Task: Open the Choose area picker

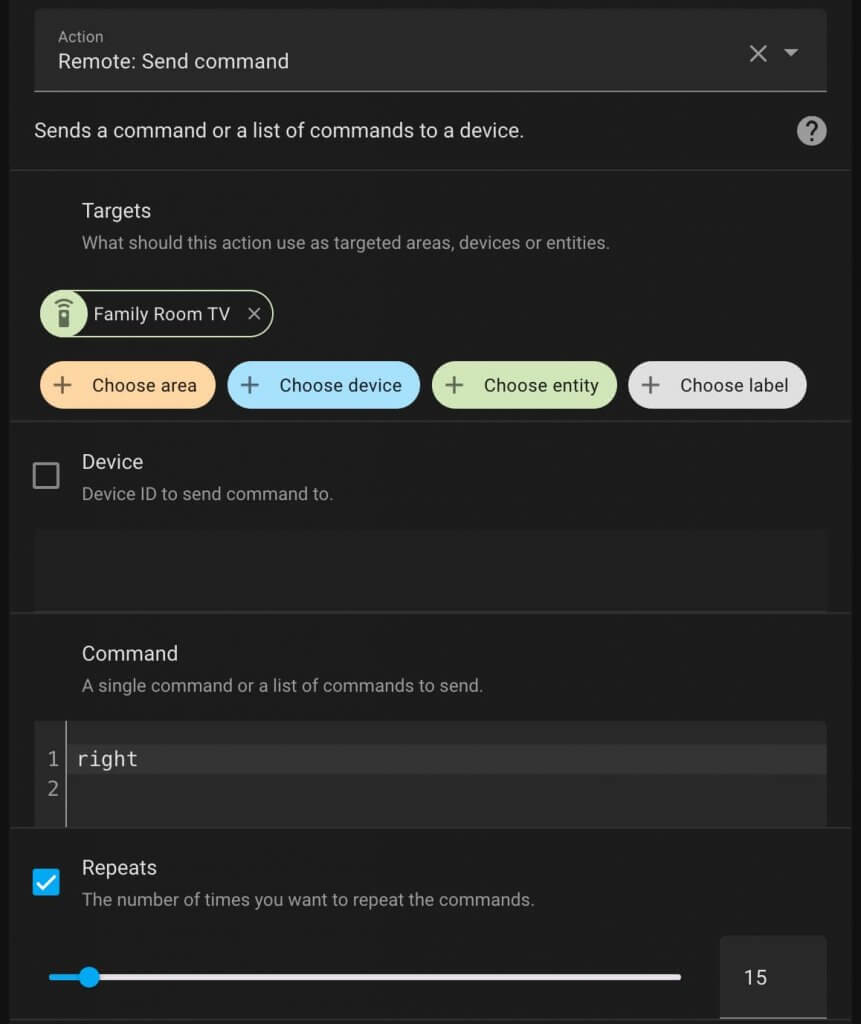Action: tap(127, 384)
